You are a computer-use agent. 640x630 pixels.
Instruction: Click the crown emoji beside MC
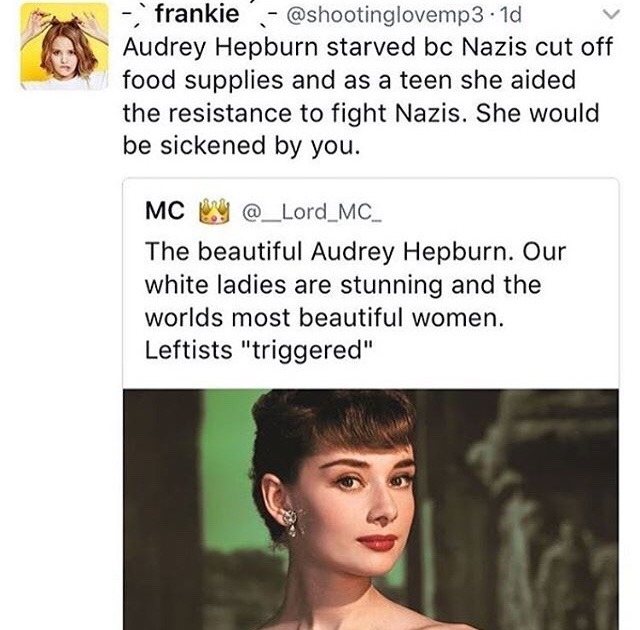(210, 214)
